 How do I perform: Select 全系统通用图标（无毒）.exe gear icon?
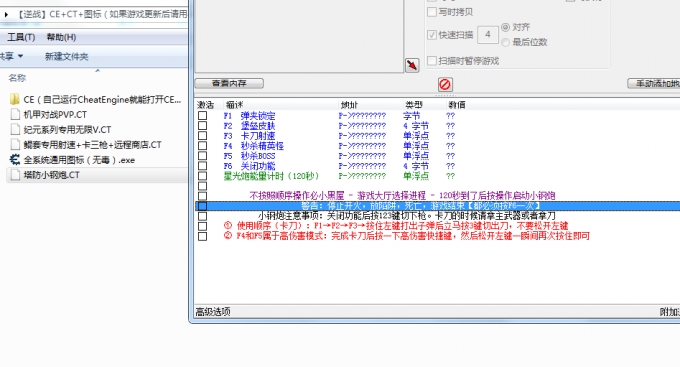[x=15, y=160]
